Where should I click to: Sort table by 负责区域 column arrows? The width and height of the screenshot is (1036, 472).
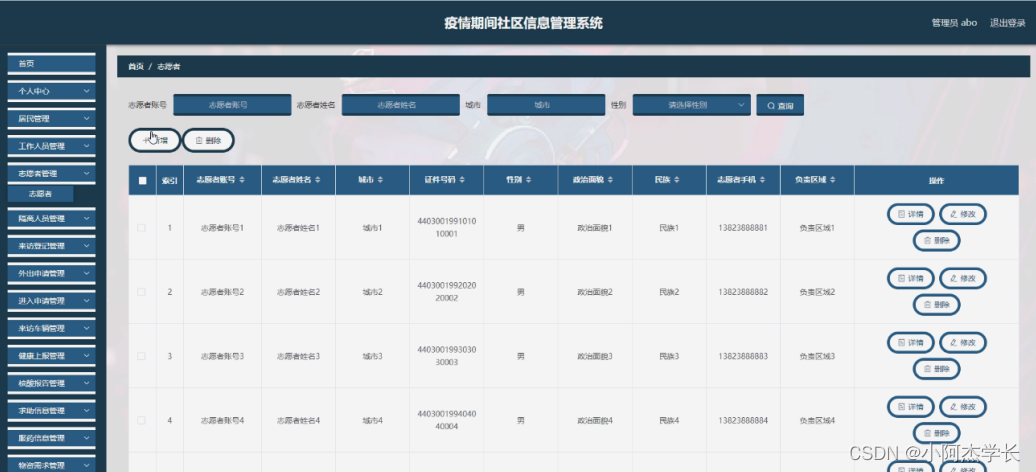[x=832, y=180]
